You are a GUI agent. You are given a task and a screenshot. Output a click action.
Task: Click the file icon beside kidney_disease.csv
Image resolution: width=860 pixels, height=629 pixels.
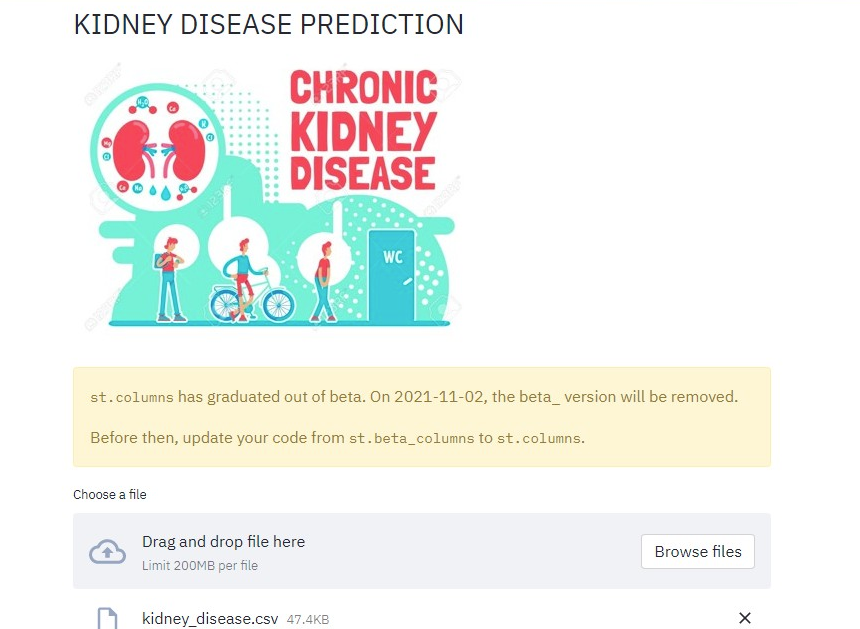tap(107, 618)
